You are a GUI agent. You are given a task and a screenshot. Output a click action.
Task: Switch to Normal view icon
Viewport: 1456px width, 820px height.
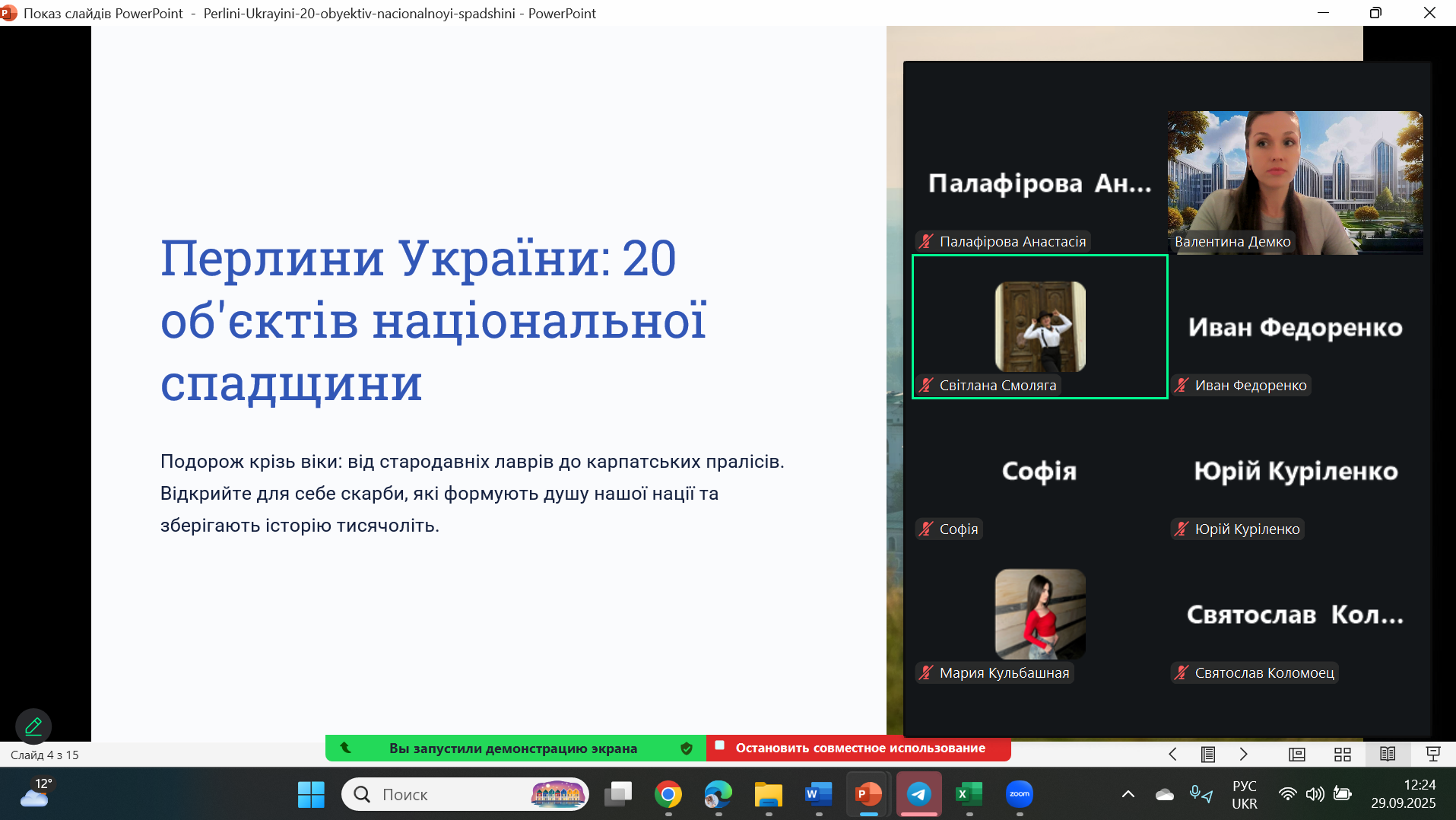pos(1297,754)
